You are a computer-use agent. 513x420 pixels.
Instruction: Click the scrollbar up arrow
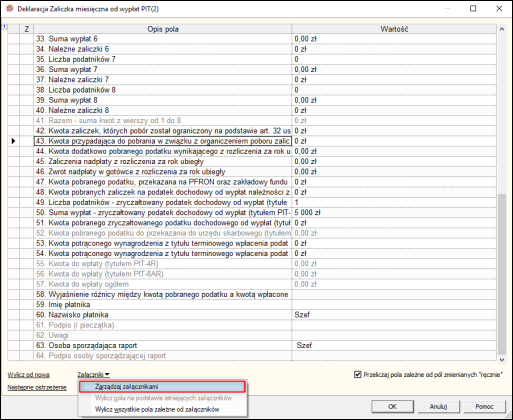[502, 29]
